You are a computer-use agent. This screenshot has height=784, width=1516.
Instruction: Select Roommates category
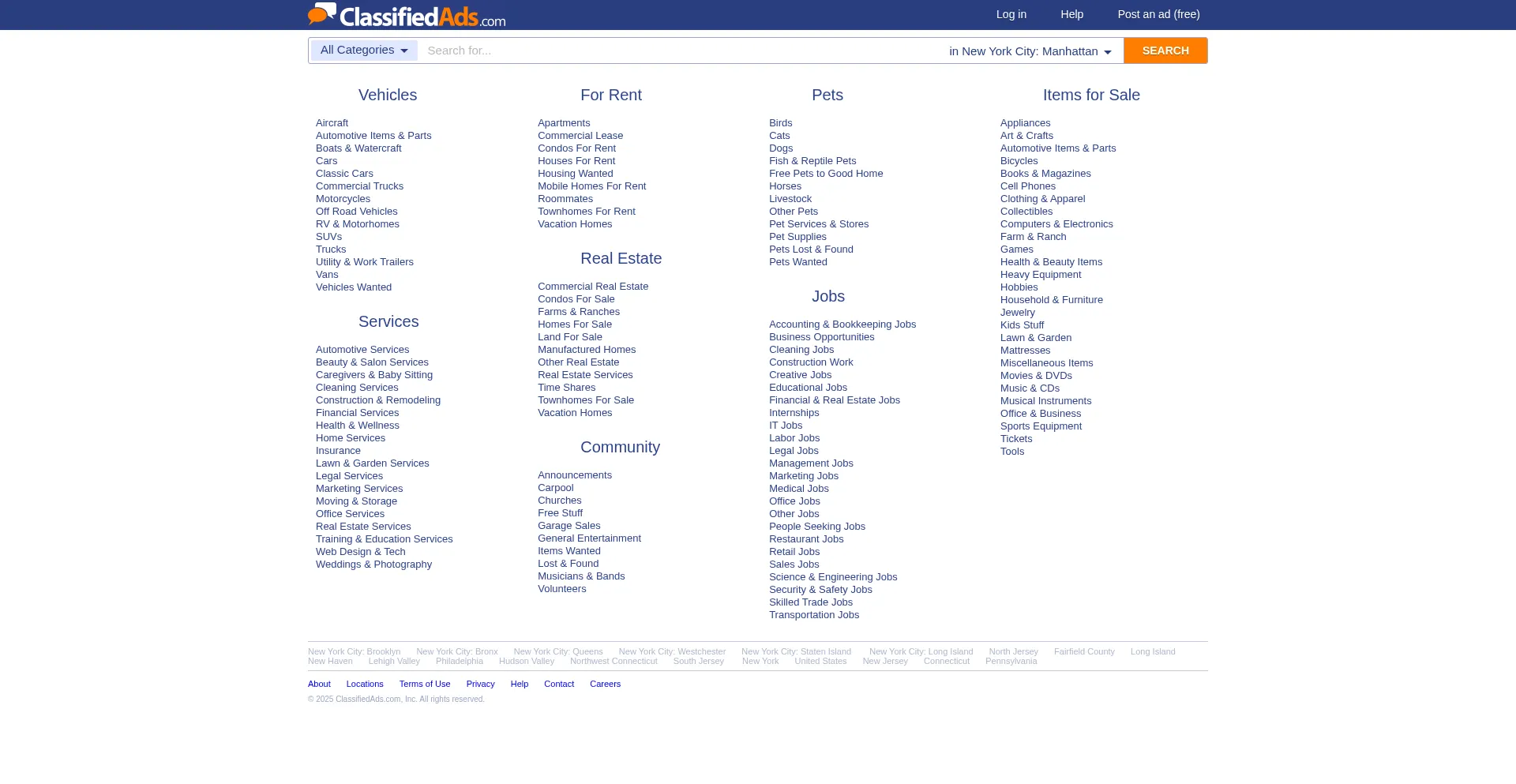pos(565,199)
